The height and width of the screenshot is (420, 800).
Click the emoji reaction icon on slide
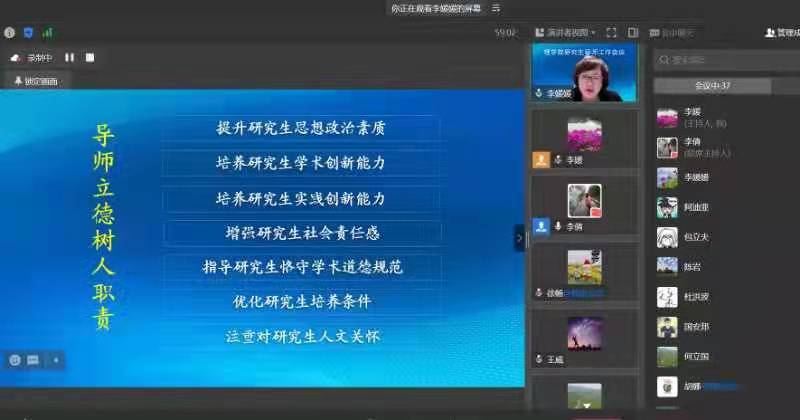[15, 359]
